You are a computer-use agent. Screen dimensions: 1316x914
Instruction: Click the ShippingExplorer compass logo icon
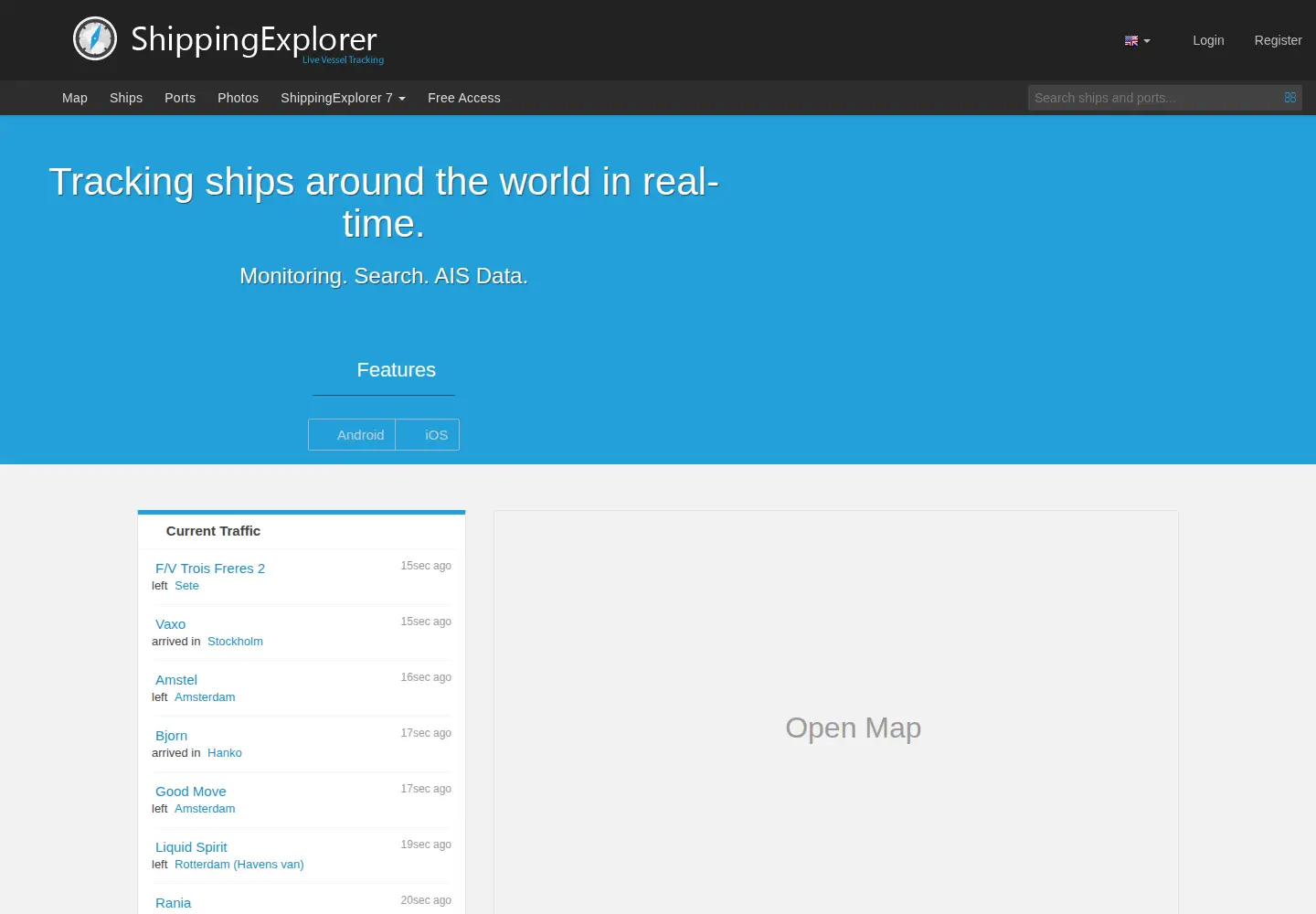(95, 38)
